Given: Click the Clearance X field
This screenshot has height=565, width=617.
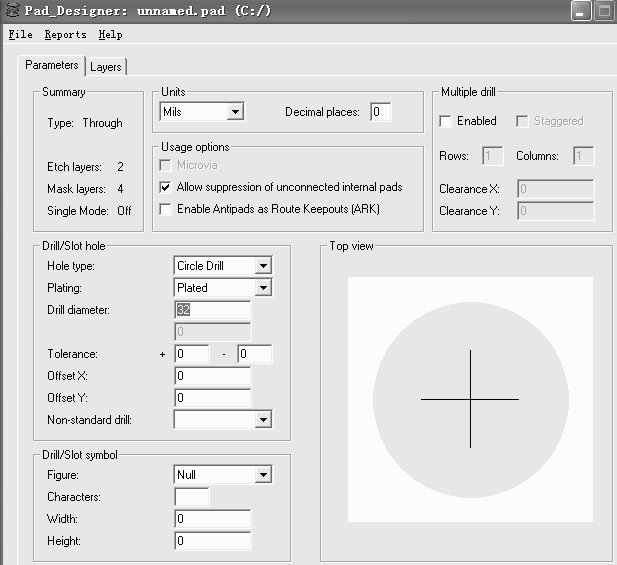Looking at the screenshot, I should point(556,189).
